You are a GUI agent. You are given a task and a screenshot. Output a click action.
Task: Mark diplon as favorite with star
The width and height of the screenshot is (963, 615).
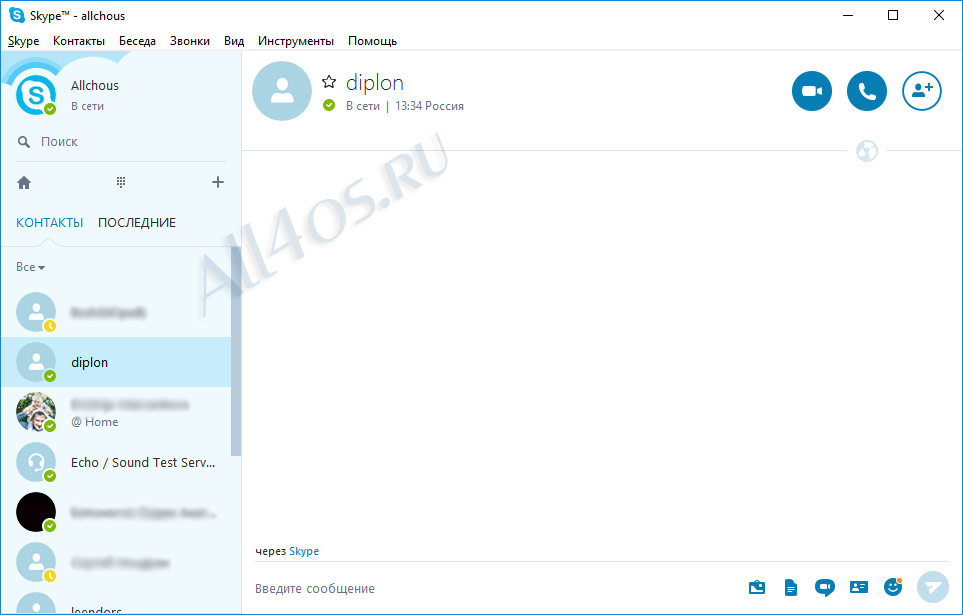[x=329, y=82]
